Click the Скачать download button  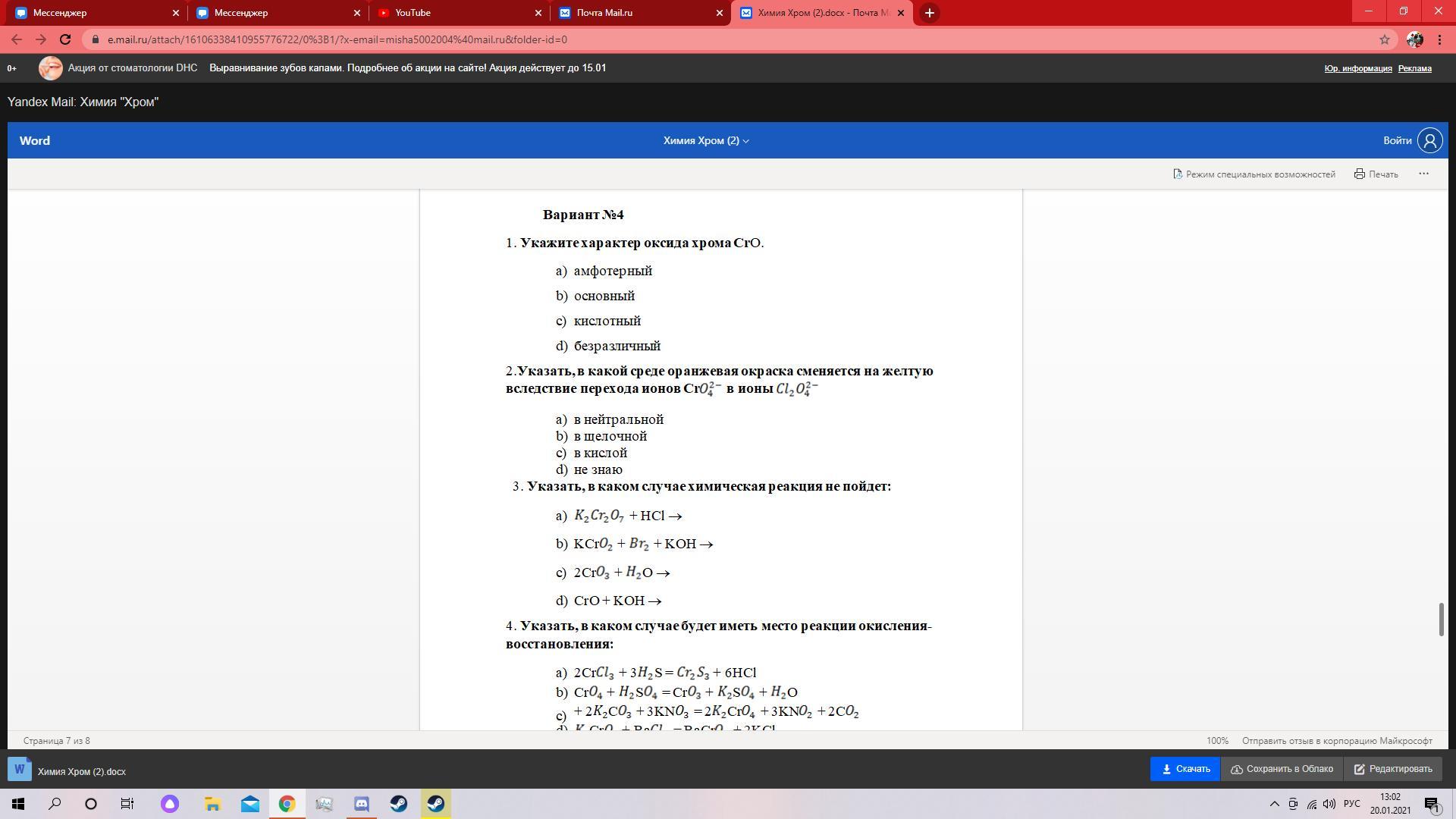(x=1185, y=769)
